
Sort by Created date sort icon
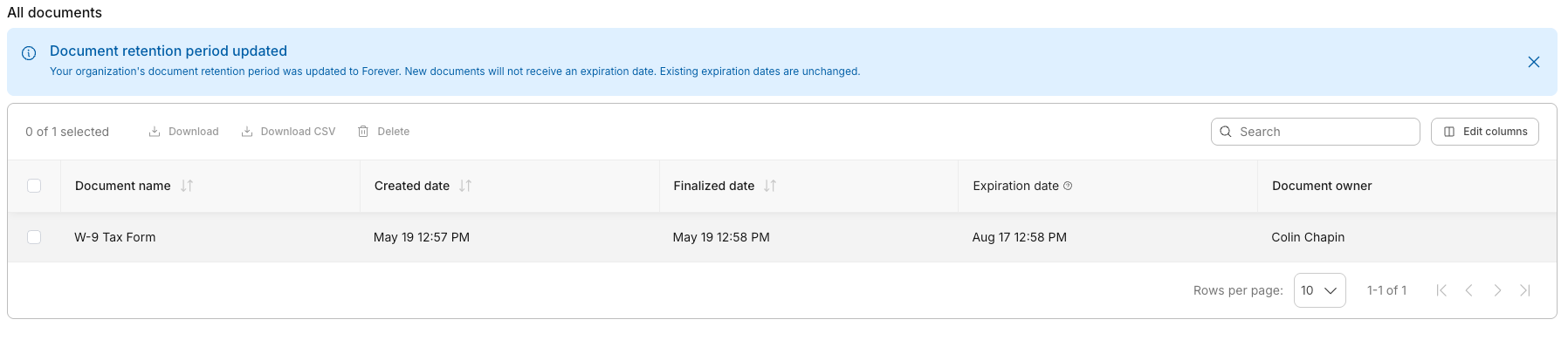tap(465, 186)
